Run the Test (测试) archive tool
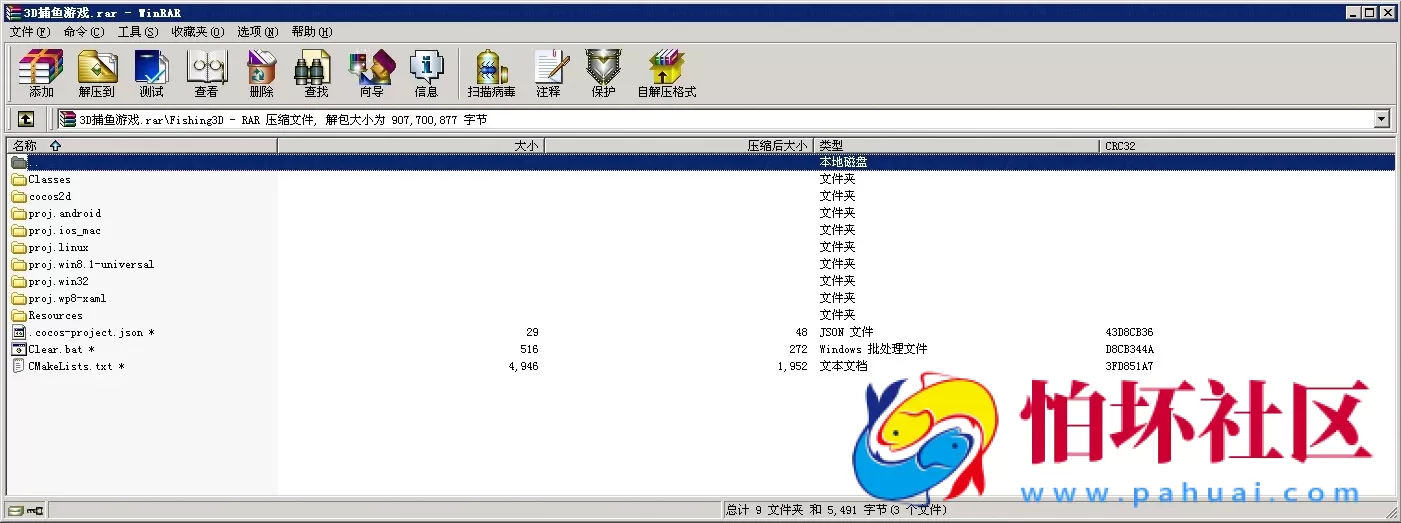This screenshot has height=523, width=1401. click(x=151, y=73)
